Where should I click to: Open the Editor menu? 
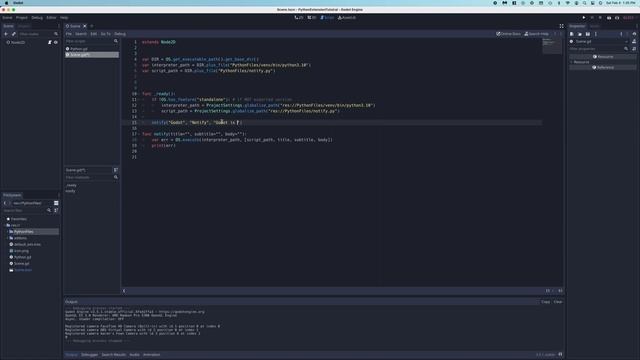click(51, 18)
